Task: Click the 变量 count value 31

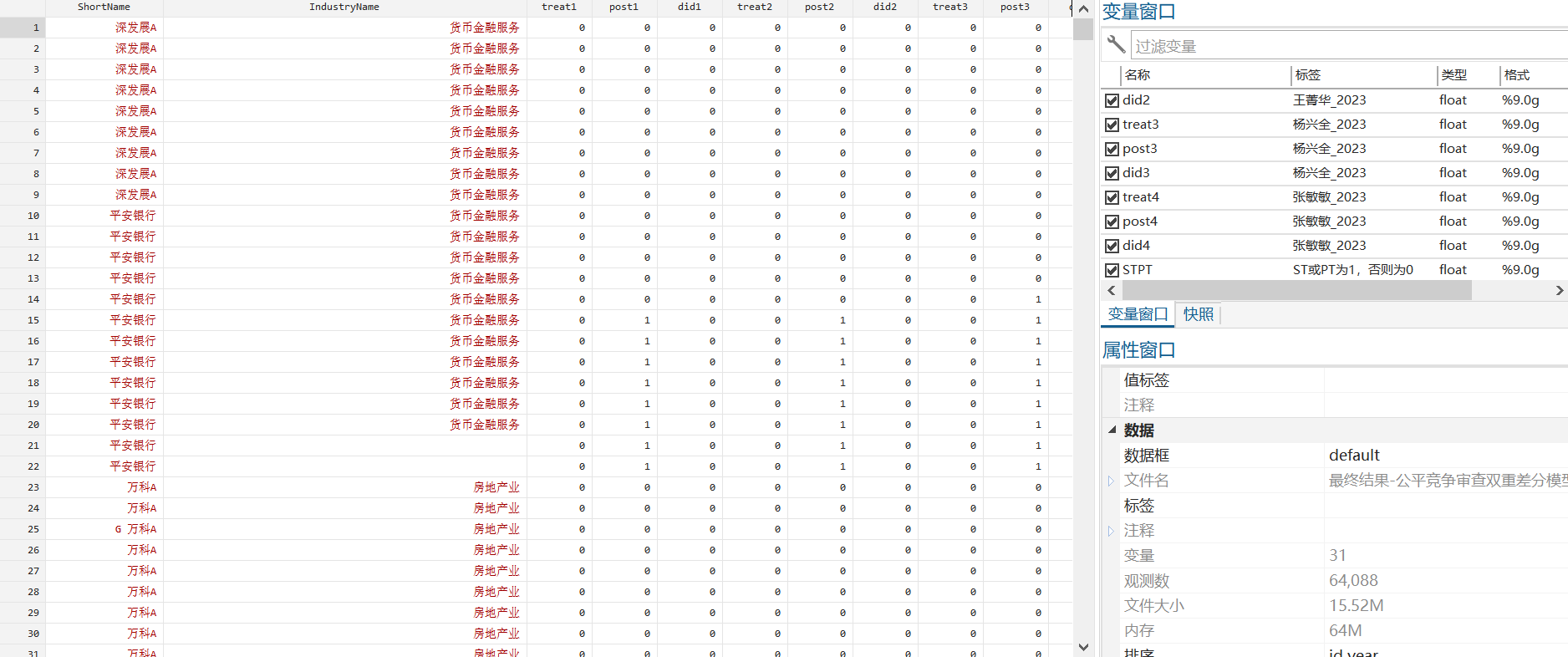Action: 1337,556
